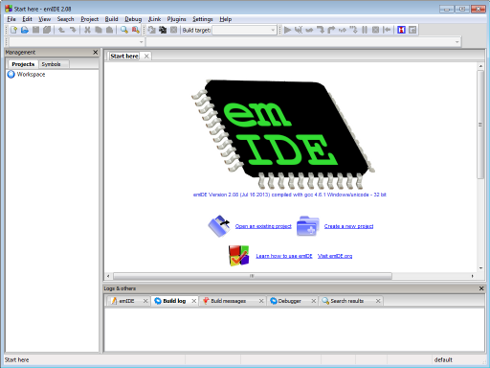Open the Search menu
Screen dimensions: 490x368
65,19
